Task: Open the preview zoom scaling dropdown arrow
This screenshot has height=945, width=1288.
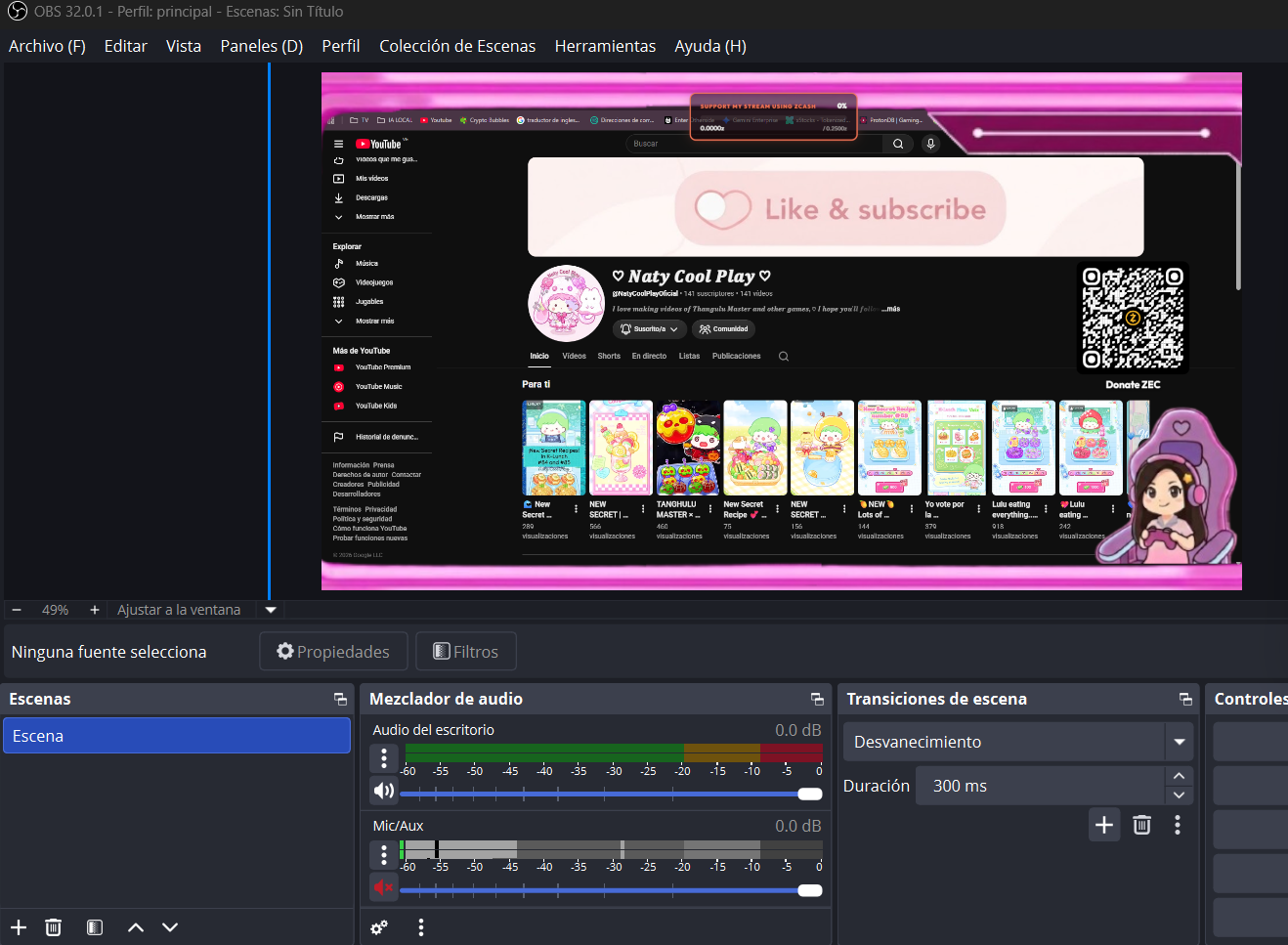Action: pyautogui.click(x=271, y=610)
